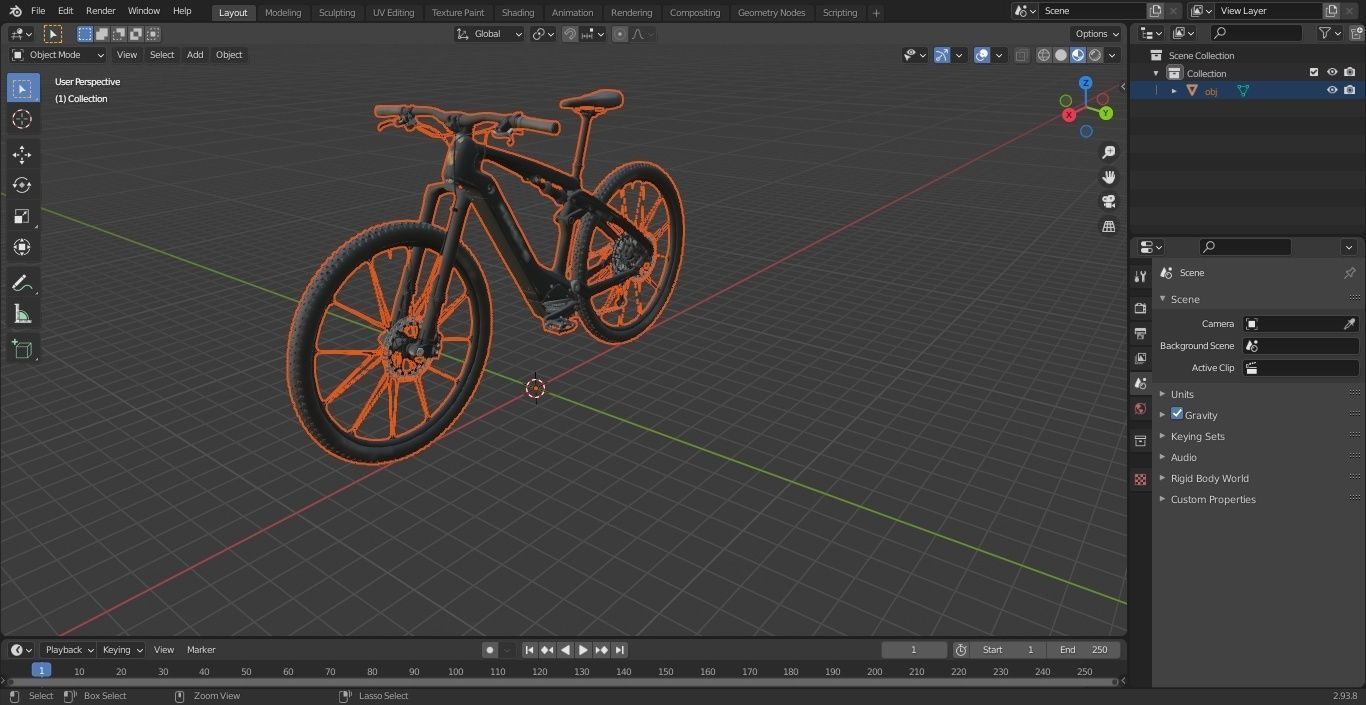Open the Tool properties tab

tap(1140, 276)
